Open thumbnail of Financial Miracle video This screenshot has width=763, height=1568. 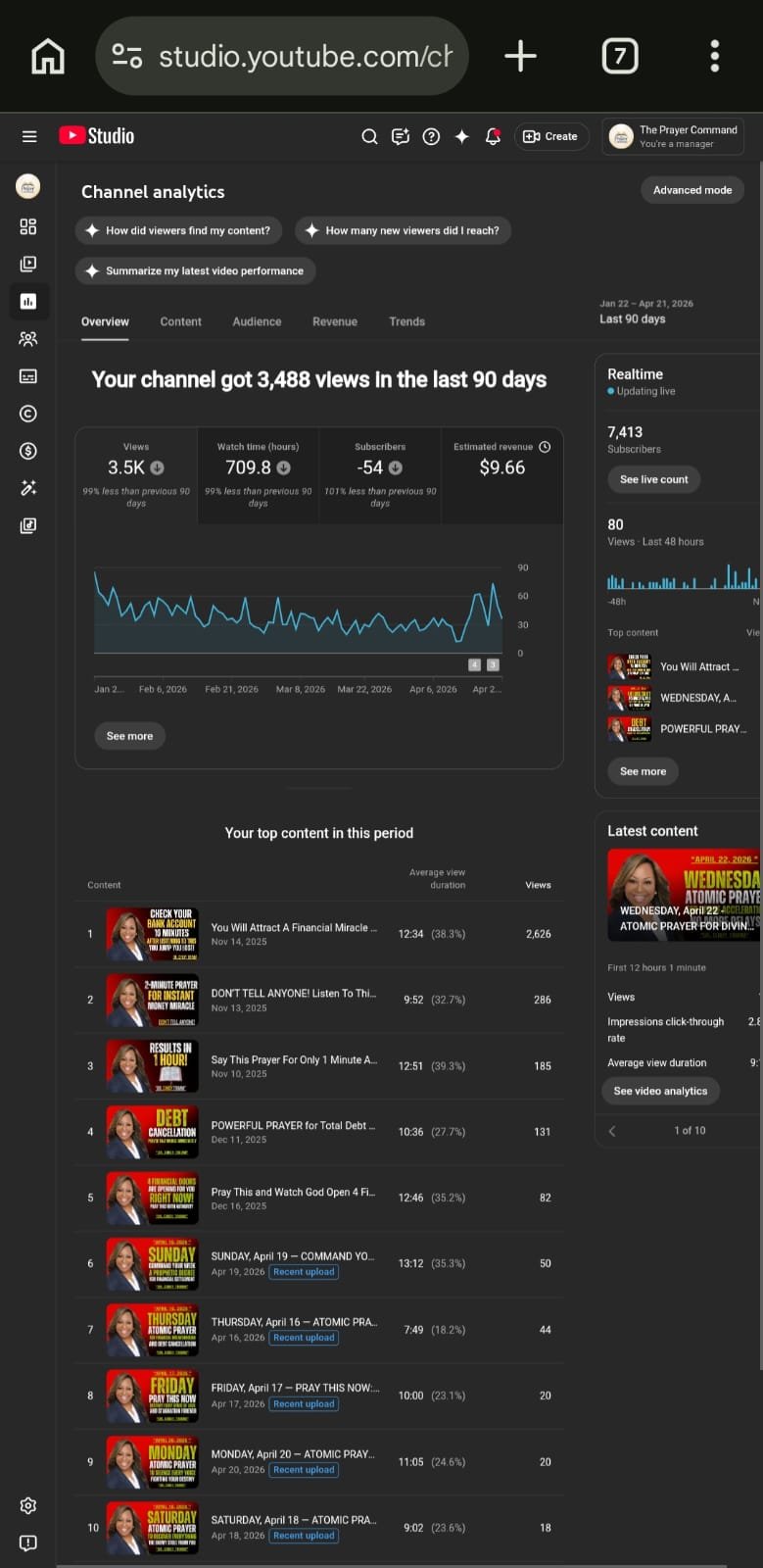(x=152, y=934)
